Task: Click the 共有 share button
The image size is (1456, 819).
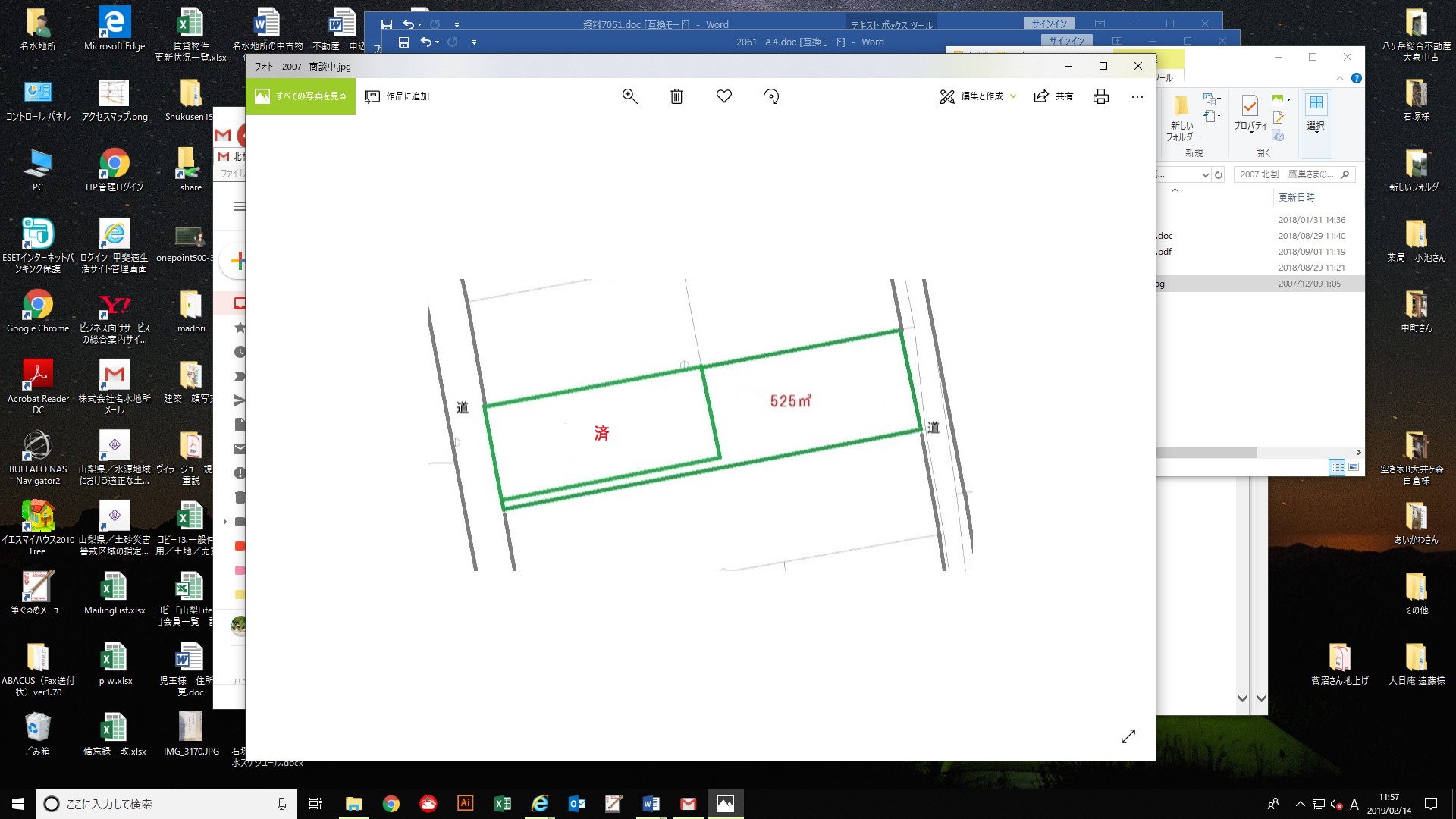Action: click(x=1054, y=96)
